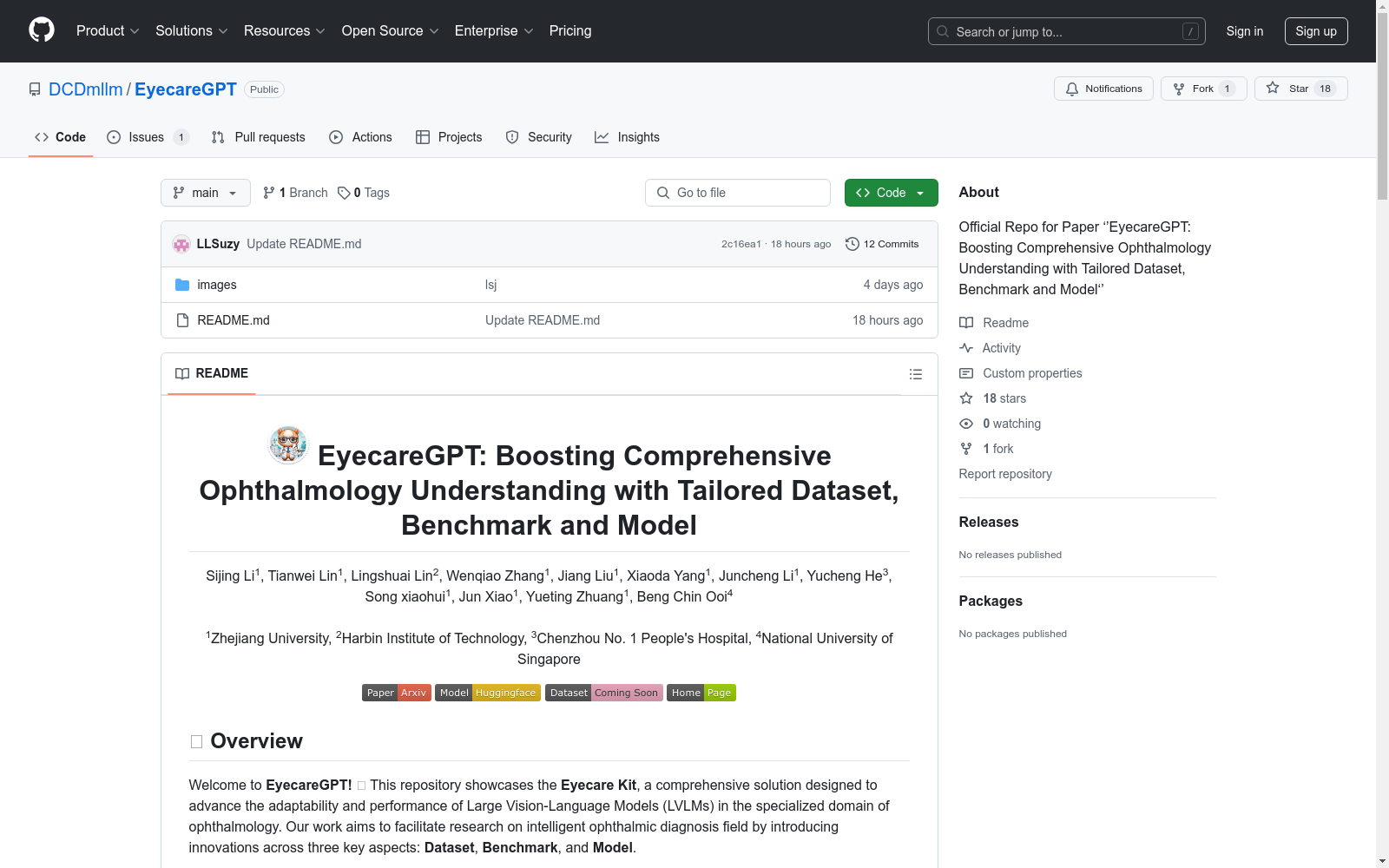Switch to the Insights tab
1389x868 pixels.
pos(627,137)
